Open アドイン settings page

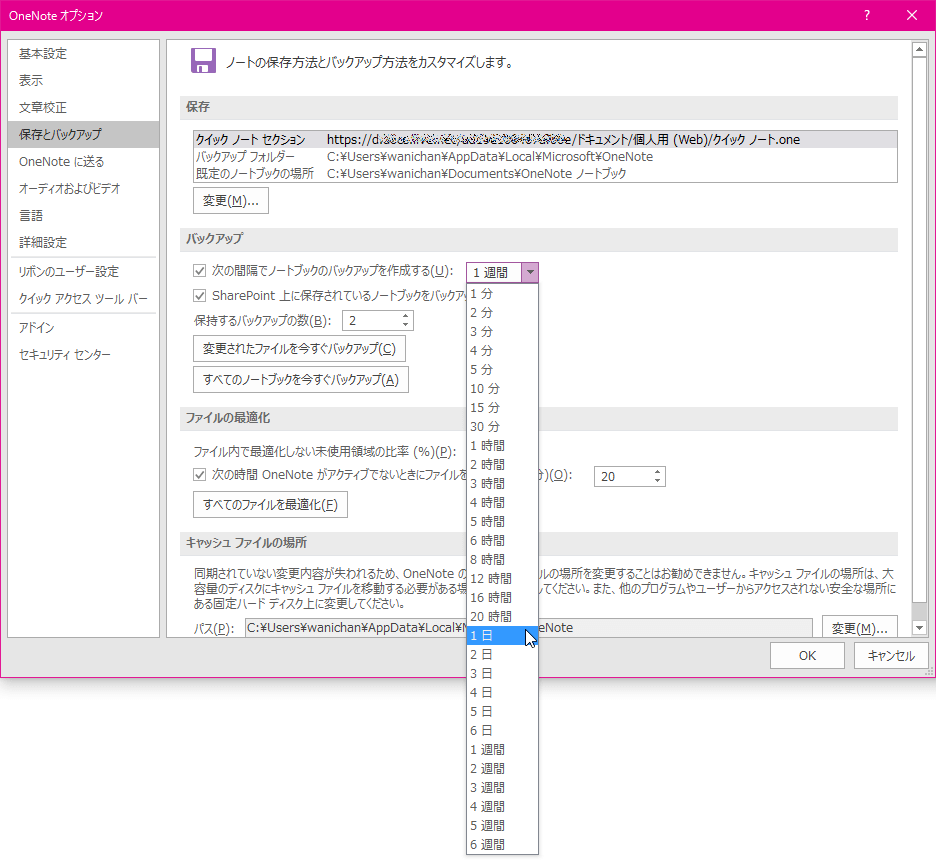pyautogui.click(x=84, y=328)
